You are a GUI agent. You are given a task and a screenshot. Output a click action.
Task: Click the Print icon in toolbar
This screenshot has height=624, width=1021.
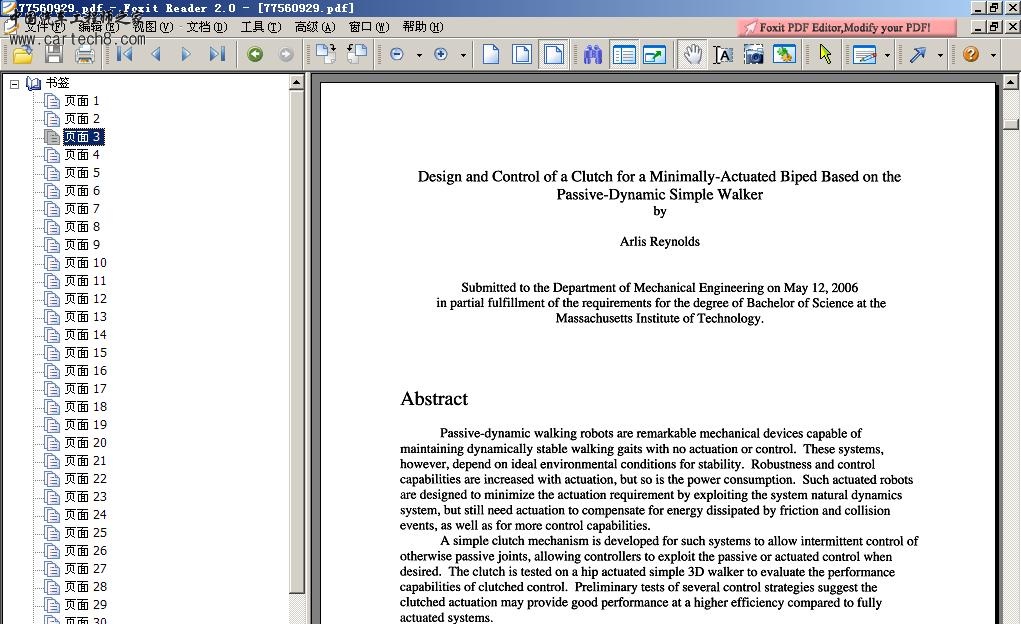click(85, 54)
